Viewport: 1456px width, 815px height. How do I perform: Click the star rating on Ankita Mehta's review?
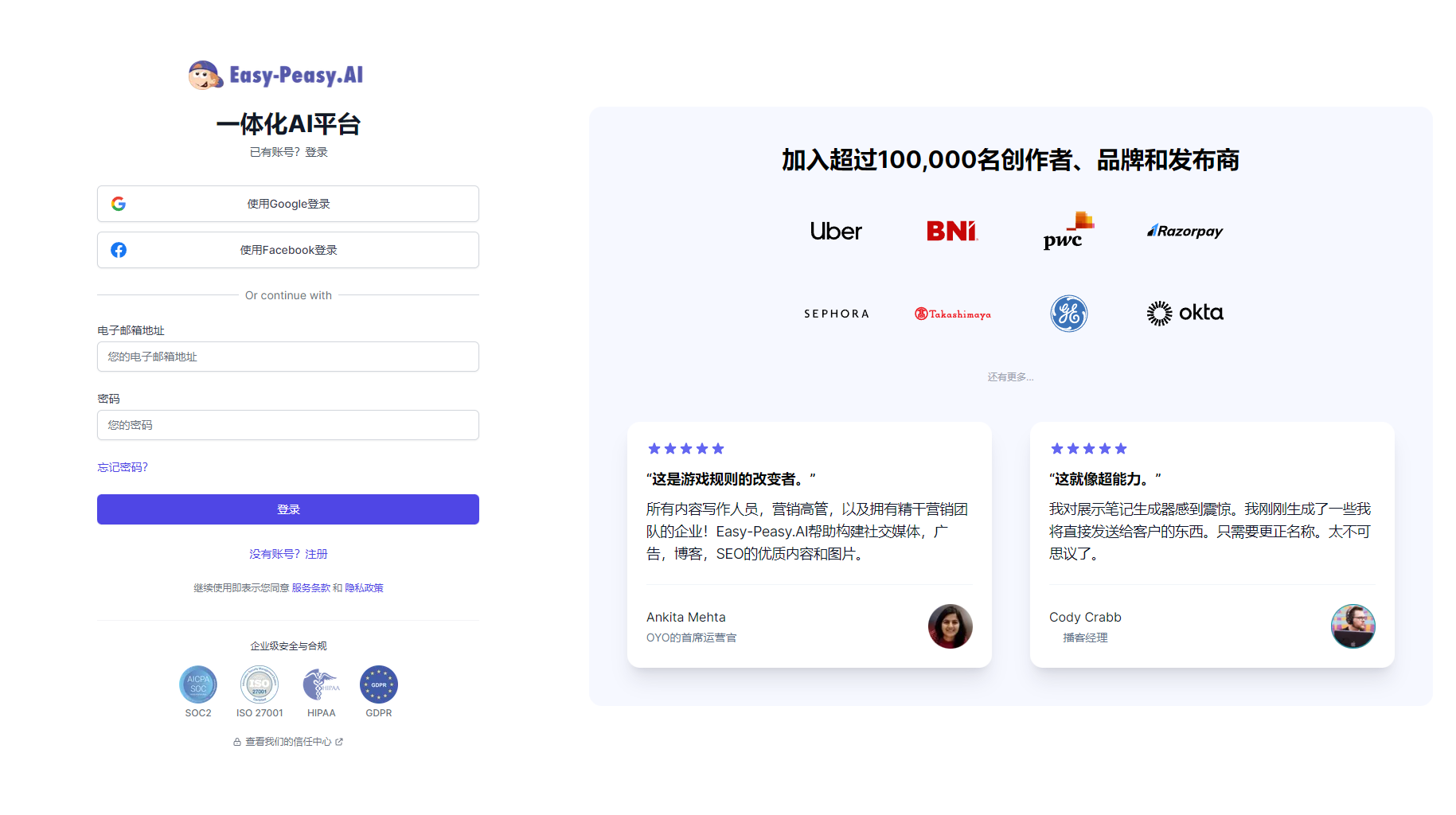click(x=685, y=447)
